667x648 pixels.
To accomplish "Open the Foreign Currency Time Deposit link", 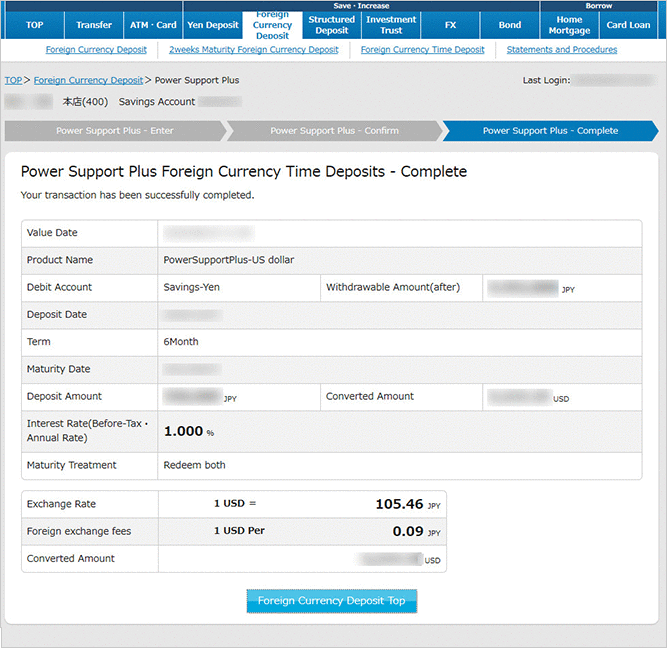I will [x=422, y=50].
